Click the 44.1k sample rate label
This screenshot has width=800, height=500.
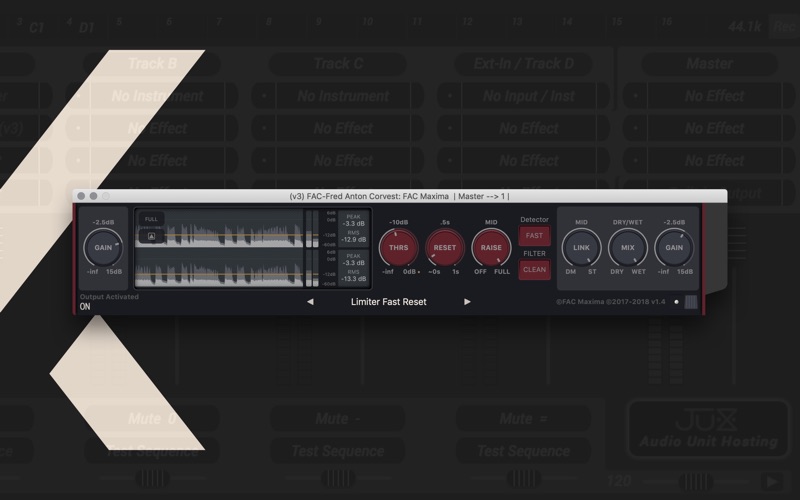tap(744, 27)
